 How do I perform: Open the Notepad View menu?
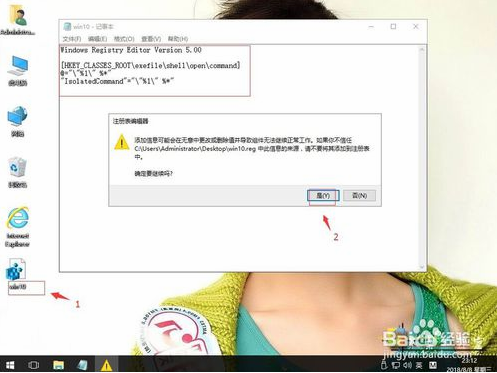(x=151, y=39)
